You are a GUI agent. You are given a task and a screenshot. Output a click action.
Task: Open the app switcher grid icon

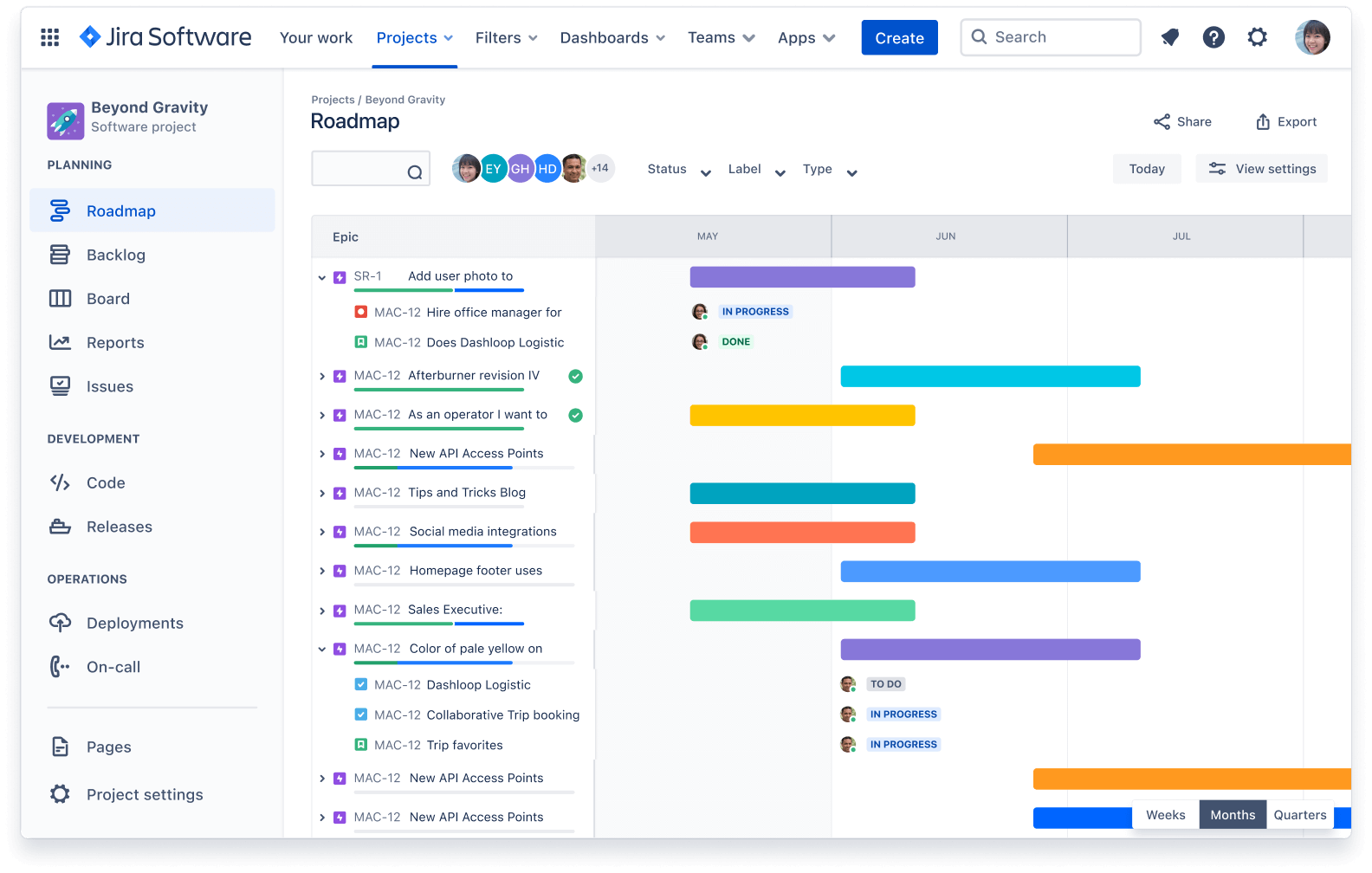pos(50,37)
